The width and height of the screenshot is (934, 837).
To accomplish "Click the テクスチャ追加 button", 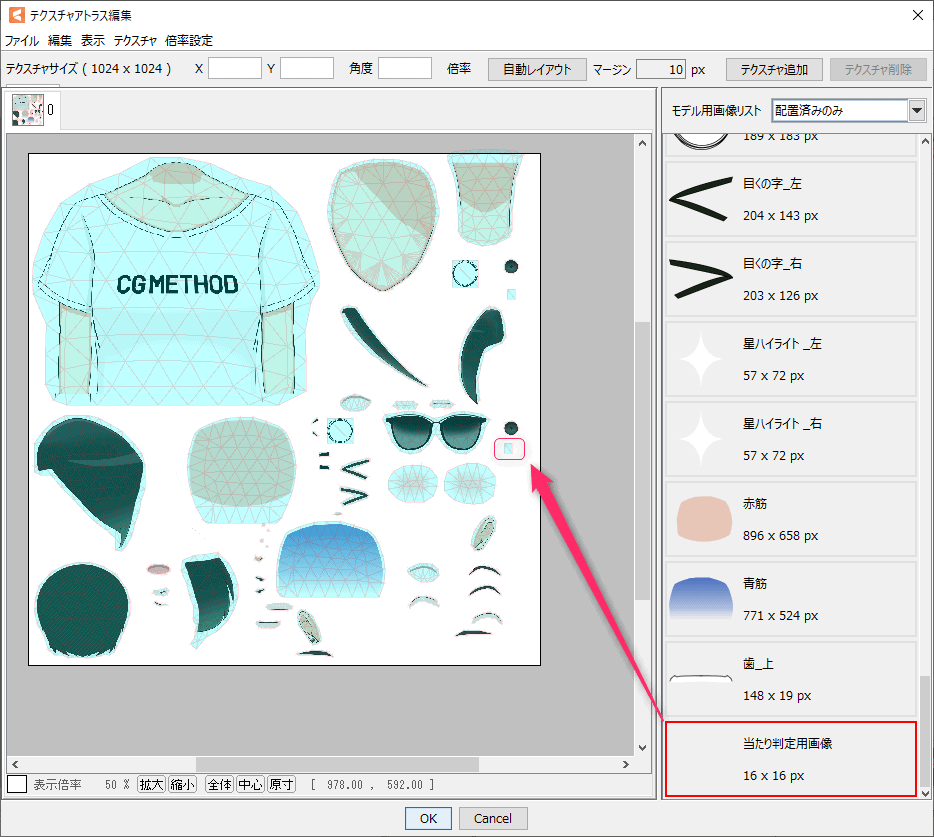I will point(774,69).
